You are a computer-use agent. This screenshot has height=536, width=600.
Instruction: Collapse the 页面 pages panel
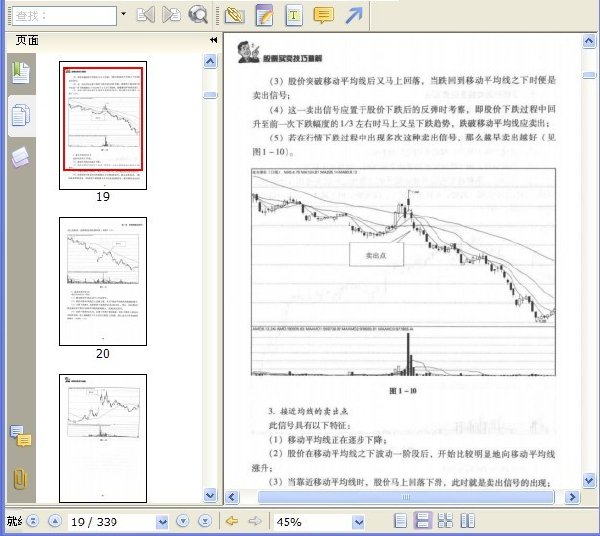tap(214, 40)
